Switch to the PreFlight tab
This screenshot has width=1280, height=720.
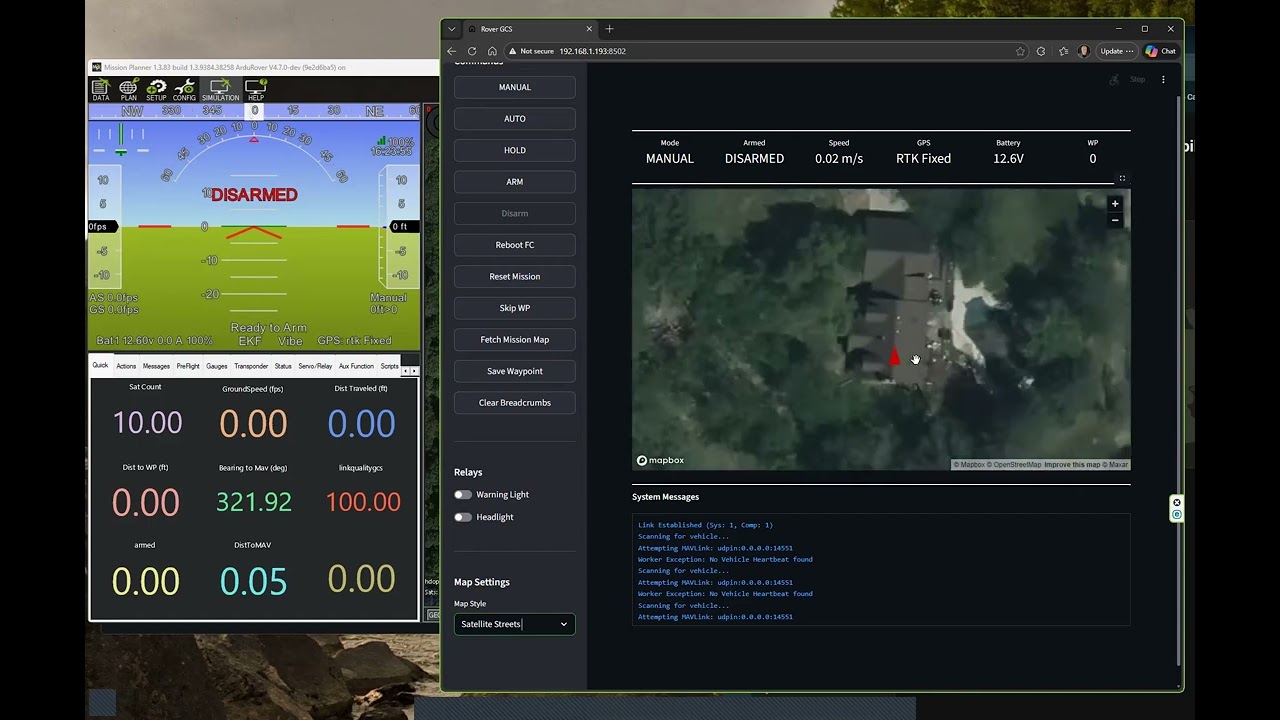[x=188, y=366]
